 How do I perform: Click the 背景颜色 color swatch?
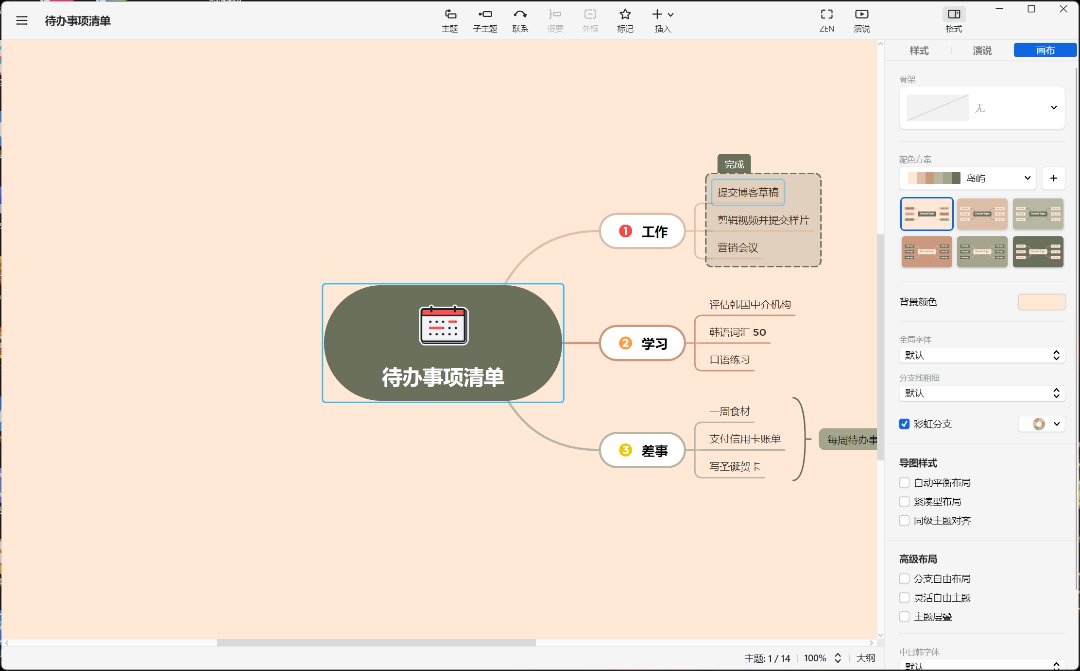click(1042, 302)
